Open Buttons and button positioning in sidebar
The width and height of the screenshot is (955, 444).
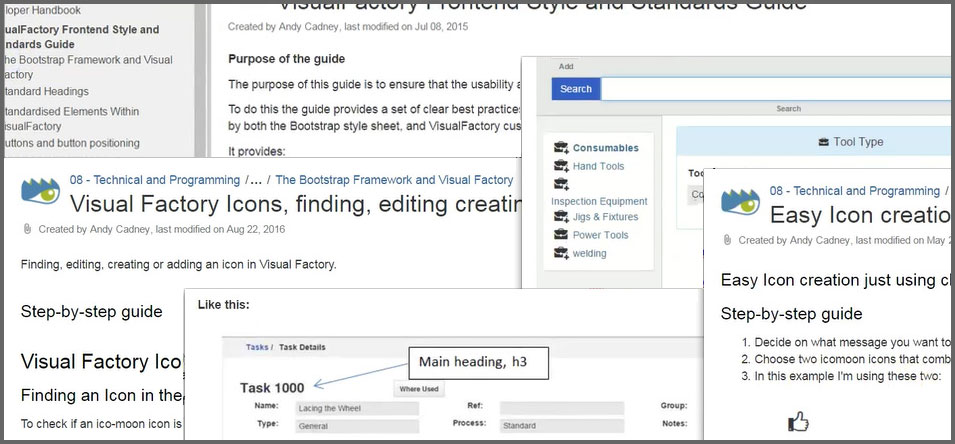(x=72, y=143)
